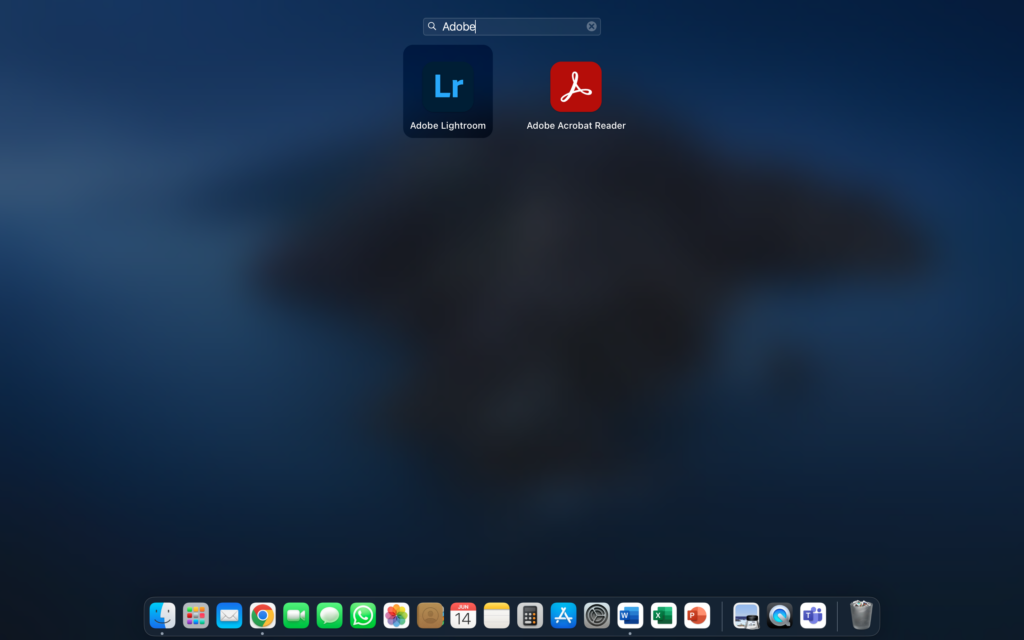This screenshot has height=640, width=1024.
Task: Open Contacts app in dock
Action: (430, 615)
